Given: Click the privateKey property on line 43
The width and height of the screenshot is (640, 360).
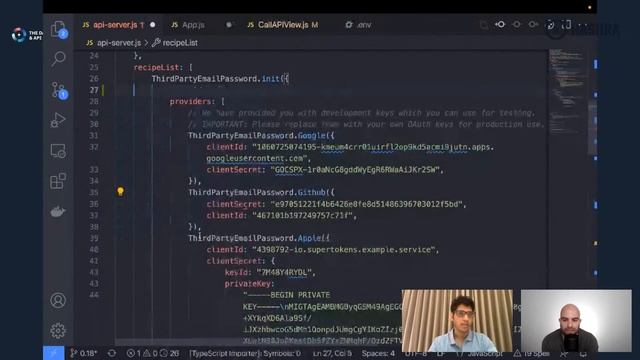Looking at the screenshot, I should point(247,284).
